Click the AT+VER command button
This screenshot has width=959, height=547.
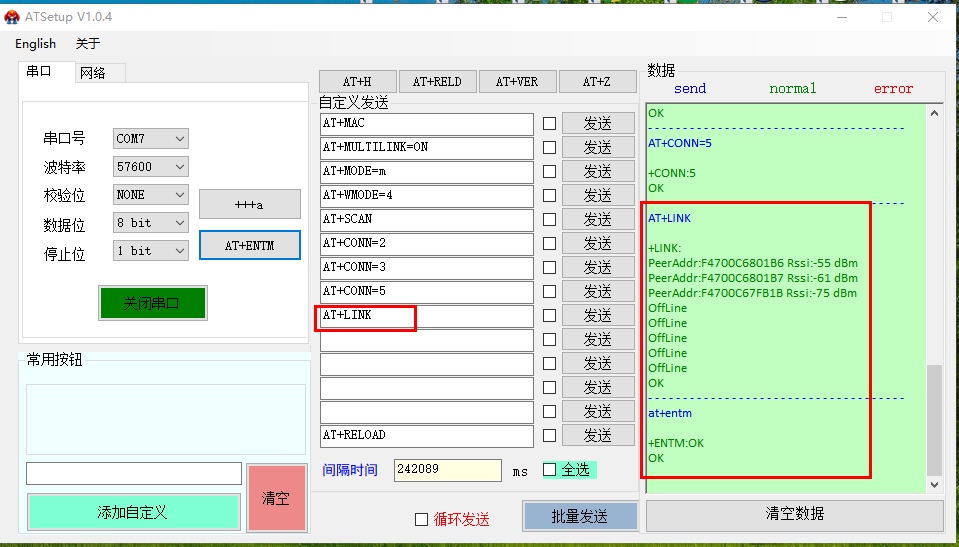517,82
